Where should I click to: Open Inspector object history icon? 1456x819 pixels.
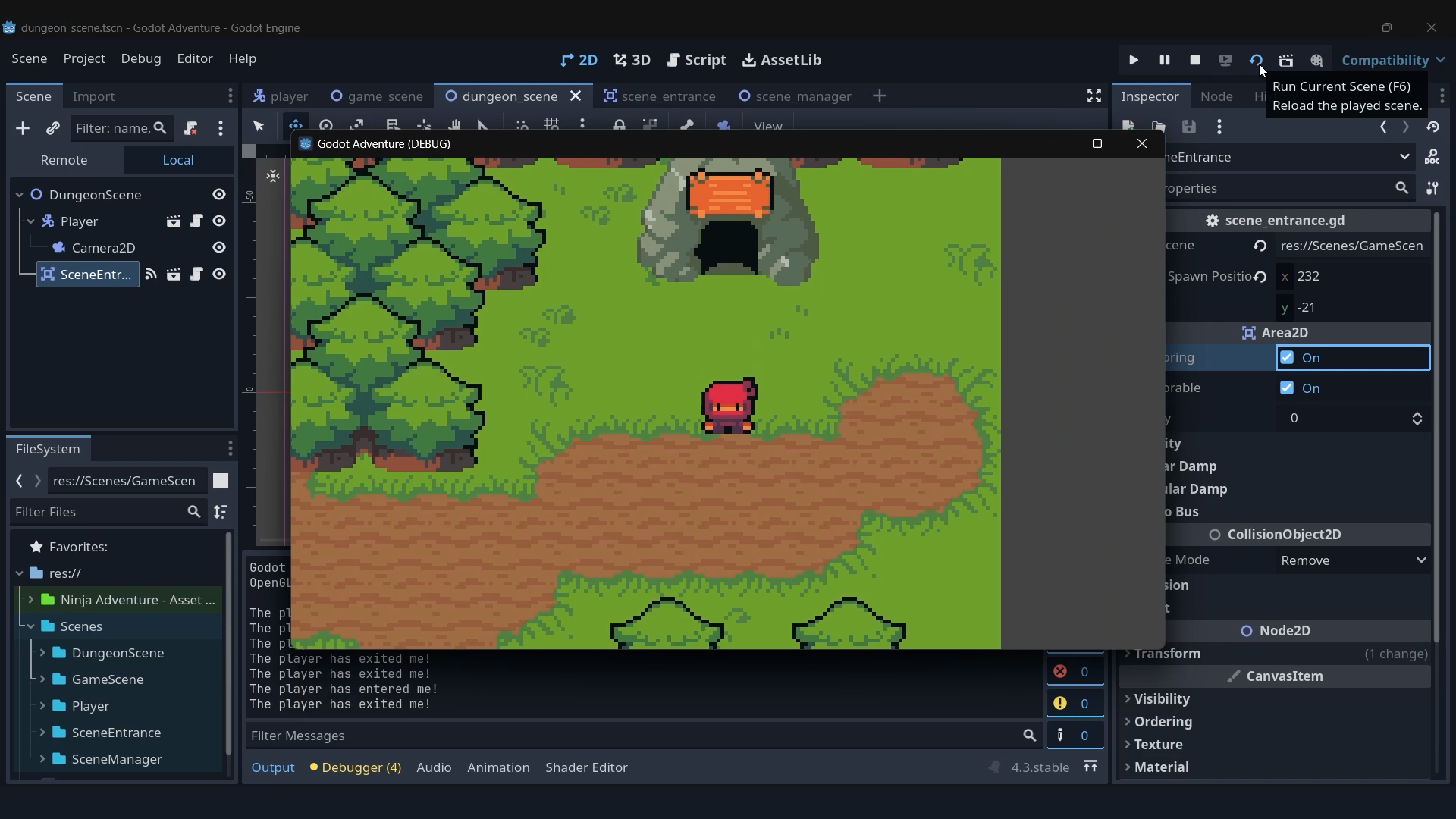pyautogui.click(x=1432, y=127)
